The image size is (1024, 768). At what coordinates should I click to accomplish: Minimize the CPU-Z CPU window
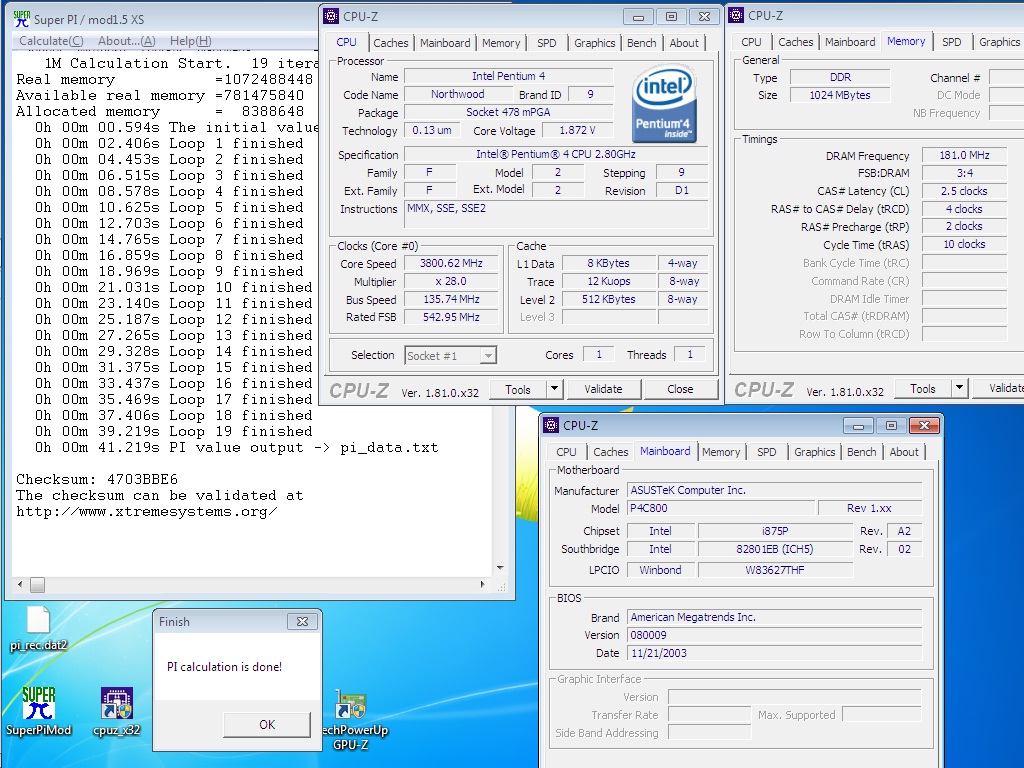(638, 17)
